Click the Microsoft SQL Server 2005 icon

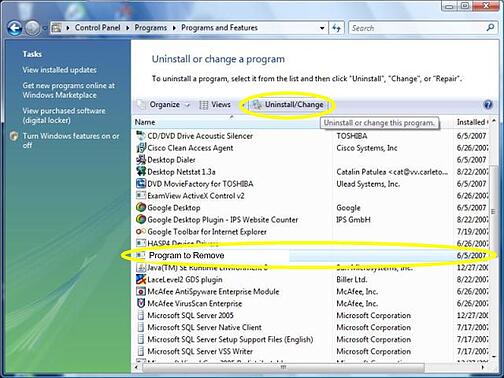pyautogui.click(x=141, y=315)
